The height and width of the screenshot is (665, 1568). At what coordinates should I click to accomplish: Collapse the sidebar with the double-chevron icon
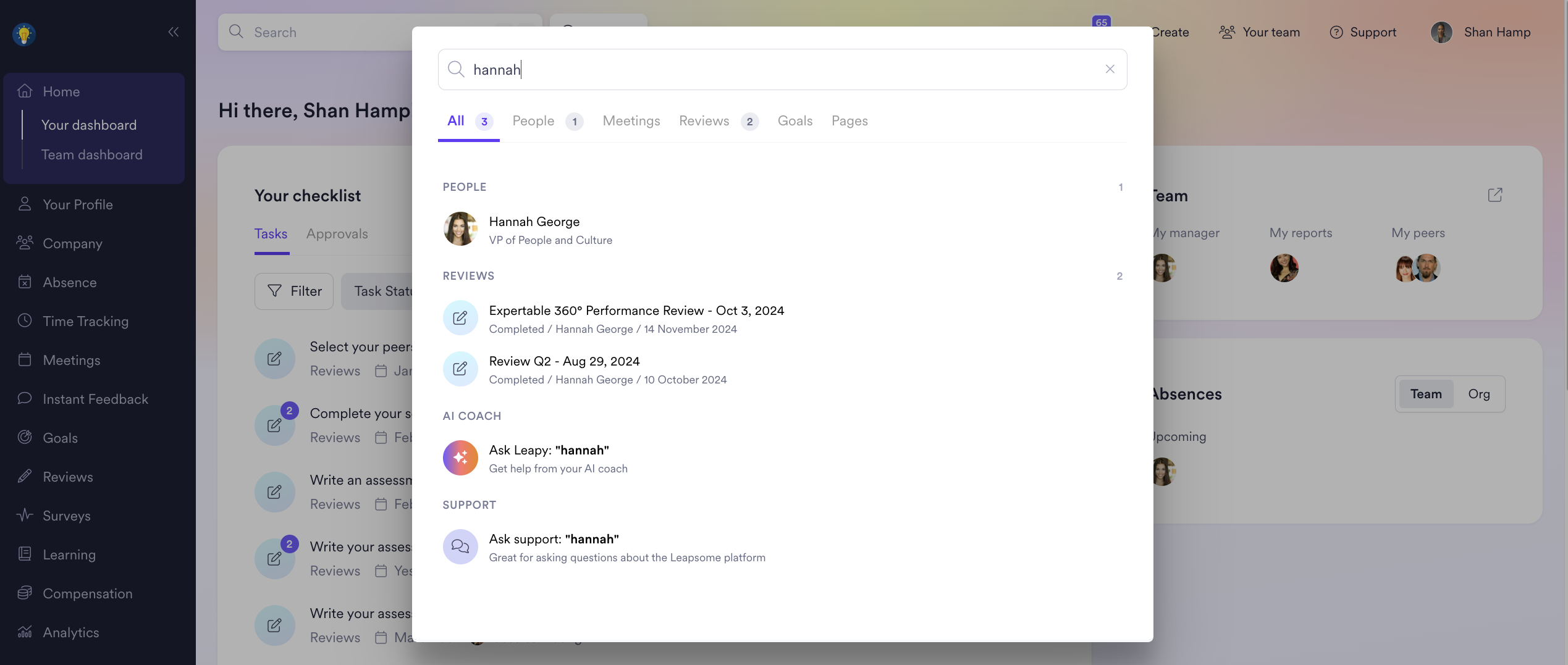pos(174,32)
